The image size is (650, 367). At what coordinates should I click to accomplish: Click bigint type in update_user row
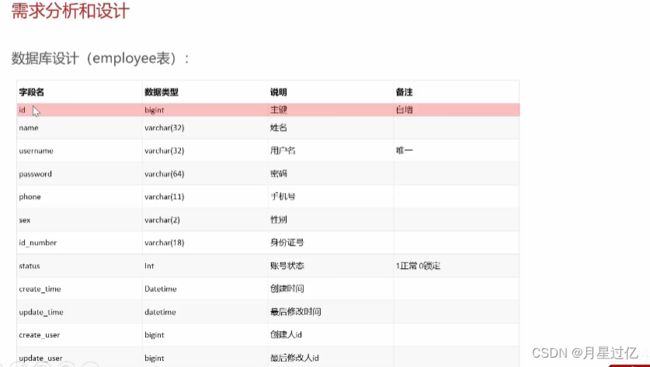pos(154,358)
